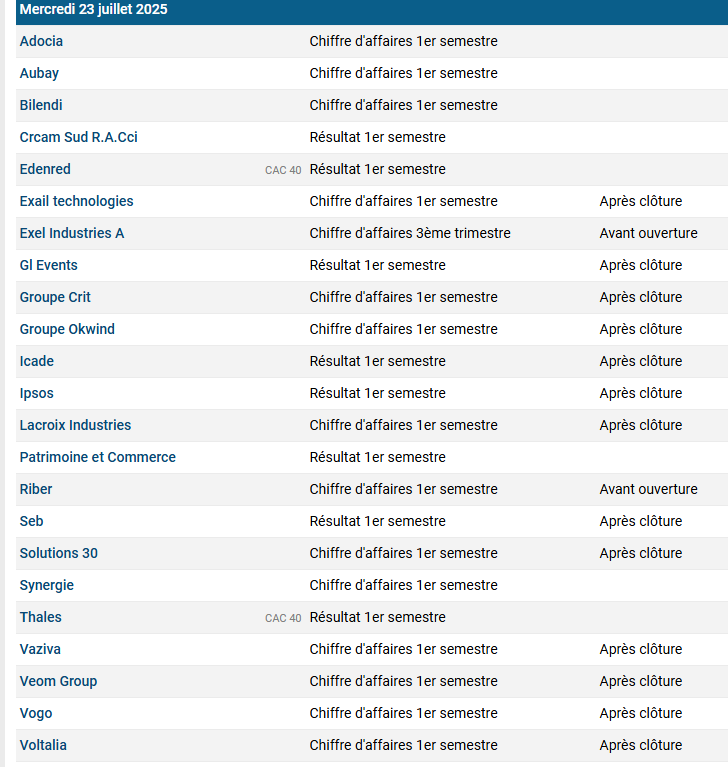Select Adocia's Chiffre d'affaires 1er semestre text
The width and height of the screenshot is (728, 767).
(x=404, y=41)
